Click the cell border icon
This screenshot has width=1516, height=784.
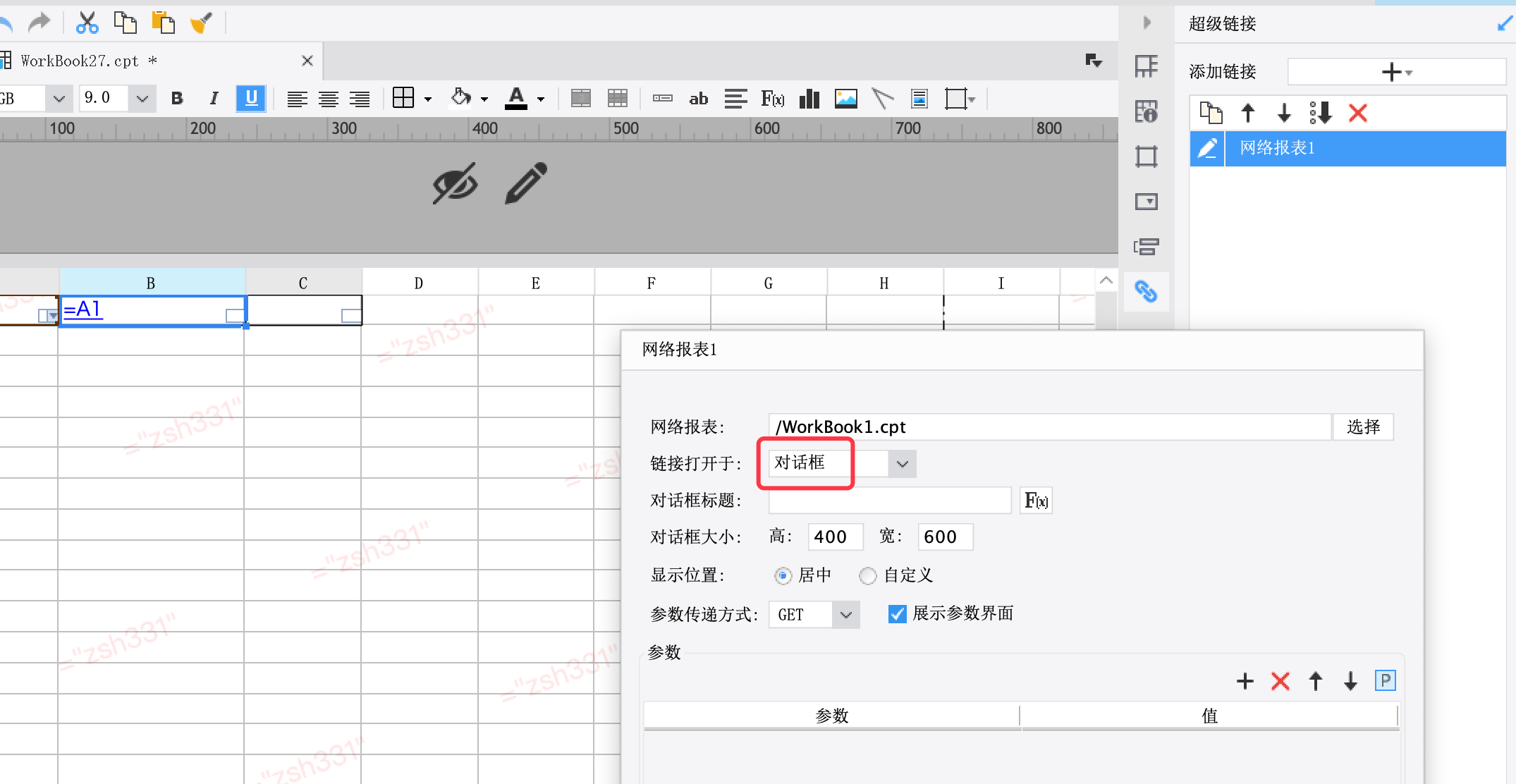pyautogui.click(x=403, y=98)
